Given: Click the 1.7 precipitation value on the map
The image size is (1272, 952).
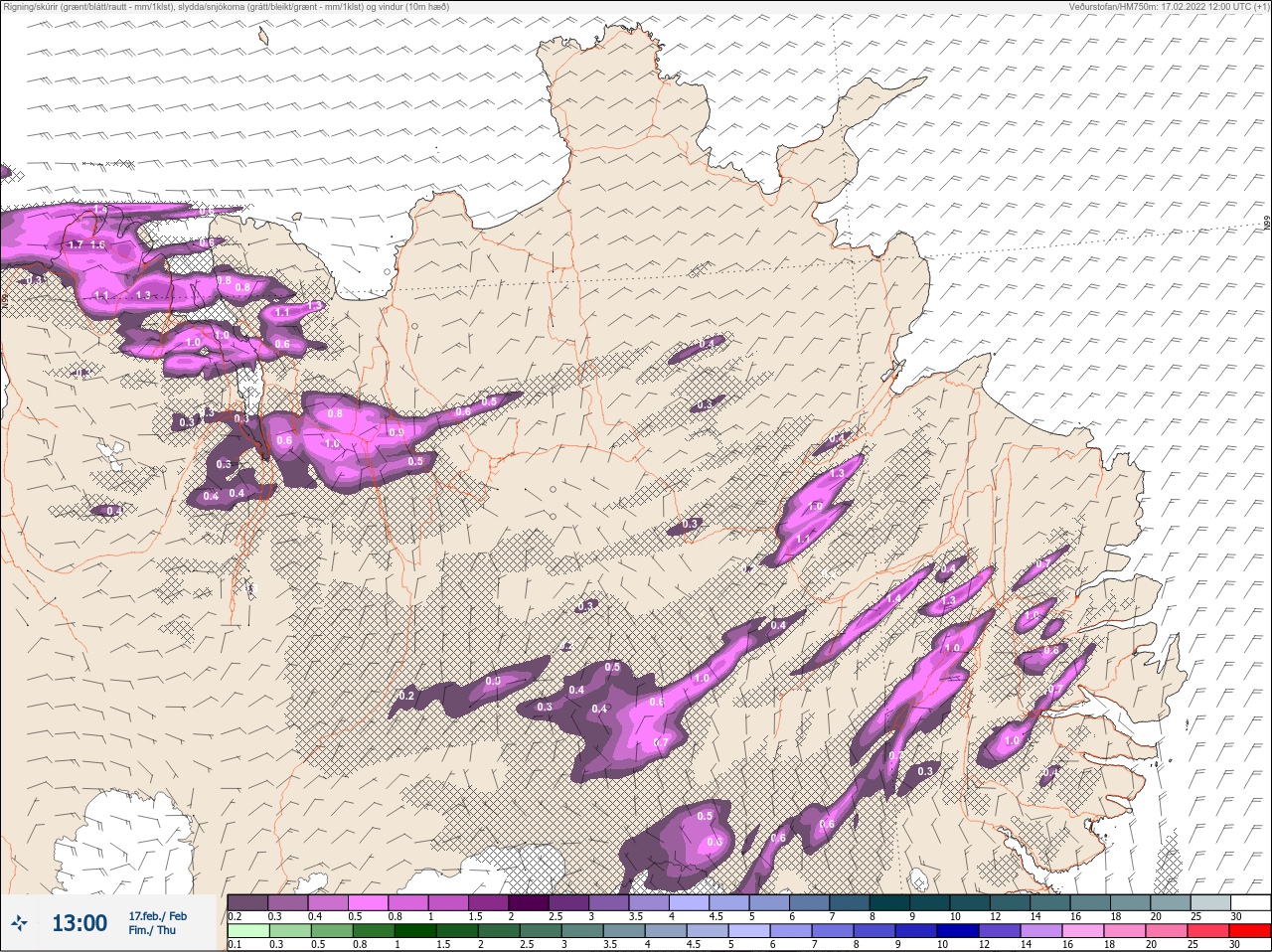Looking at the screenshot, I should (x=76, y=244).
